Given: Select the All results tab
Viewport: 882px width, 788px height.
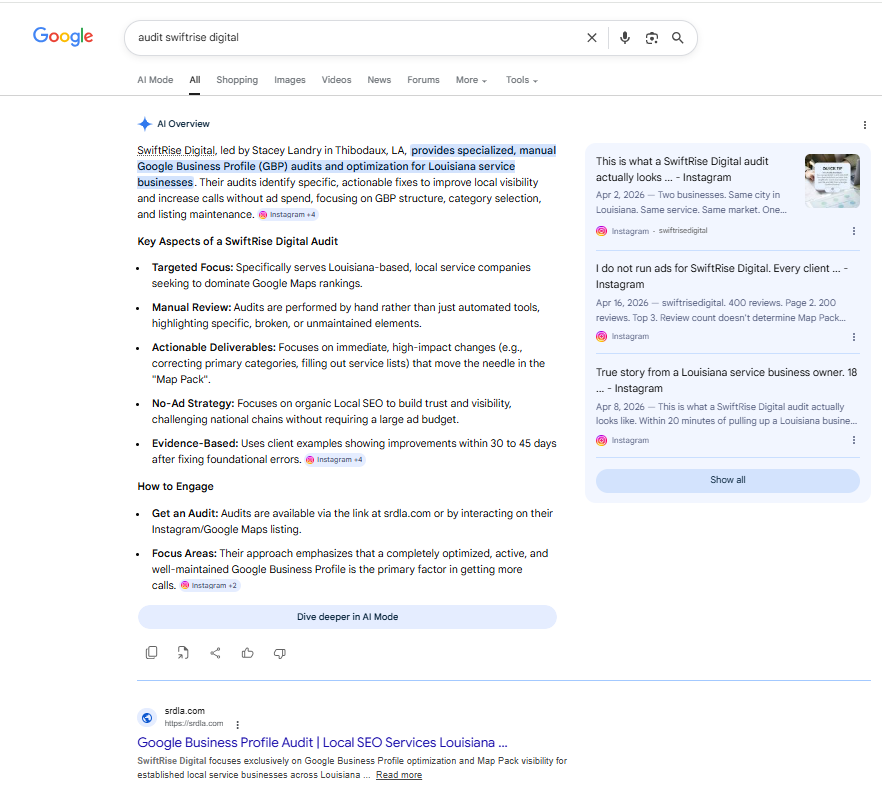Looking at the screenshot, I should (195, 80).
